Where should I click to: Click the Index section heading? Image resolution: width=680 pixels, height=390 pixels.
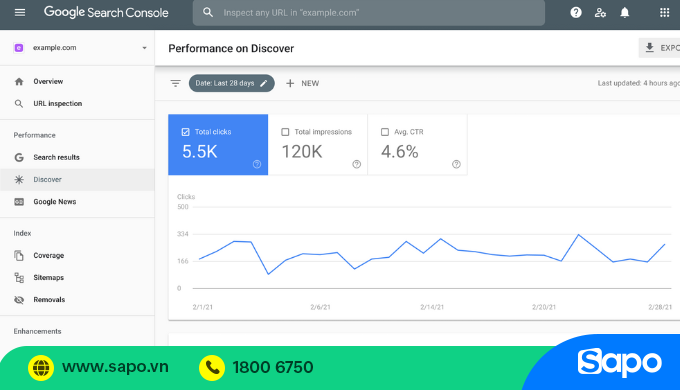(22, 233)
